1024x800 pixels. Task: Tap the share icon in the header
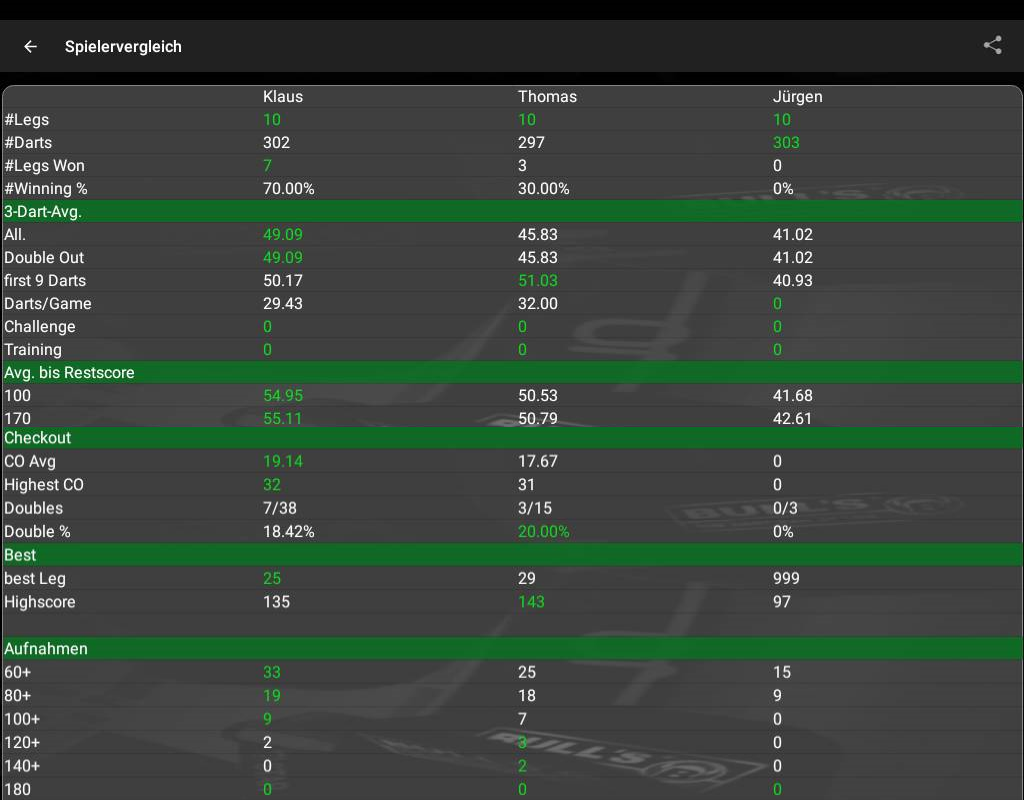click(x=992, y=45)
